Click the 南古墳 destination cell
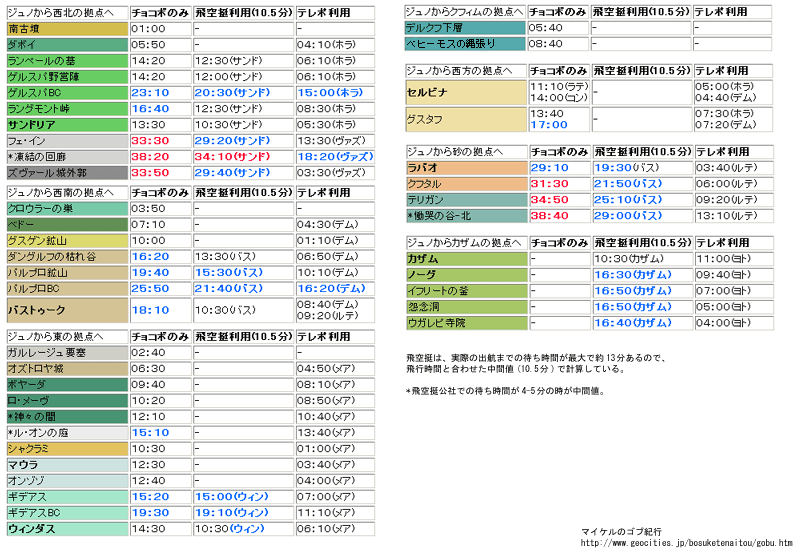The image size is (800, 552). [x=67, y=29]
